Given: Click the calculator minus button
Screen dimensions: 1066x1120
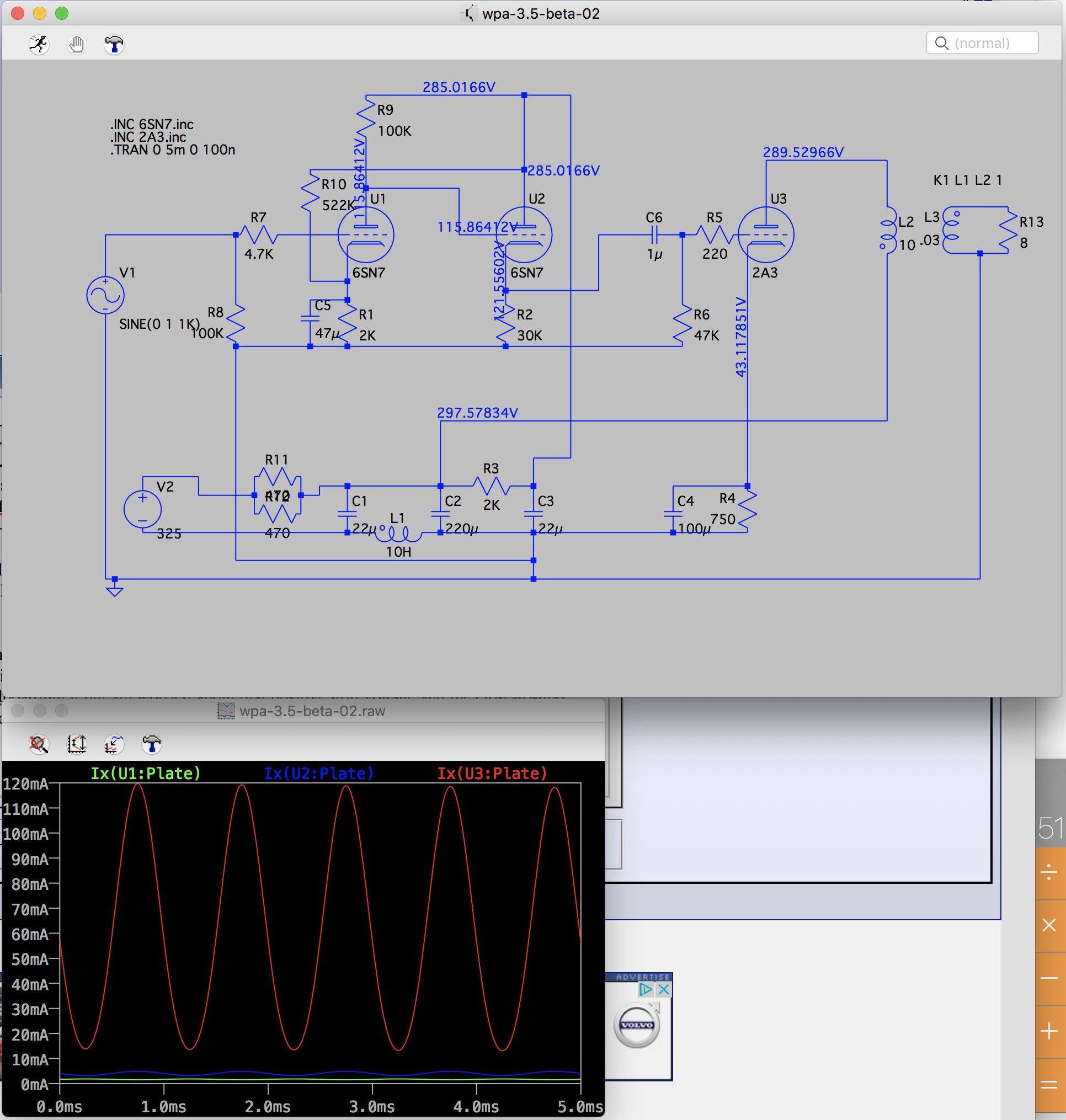Looking at the screenshot, I should tap(1049, 978).
